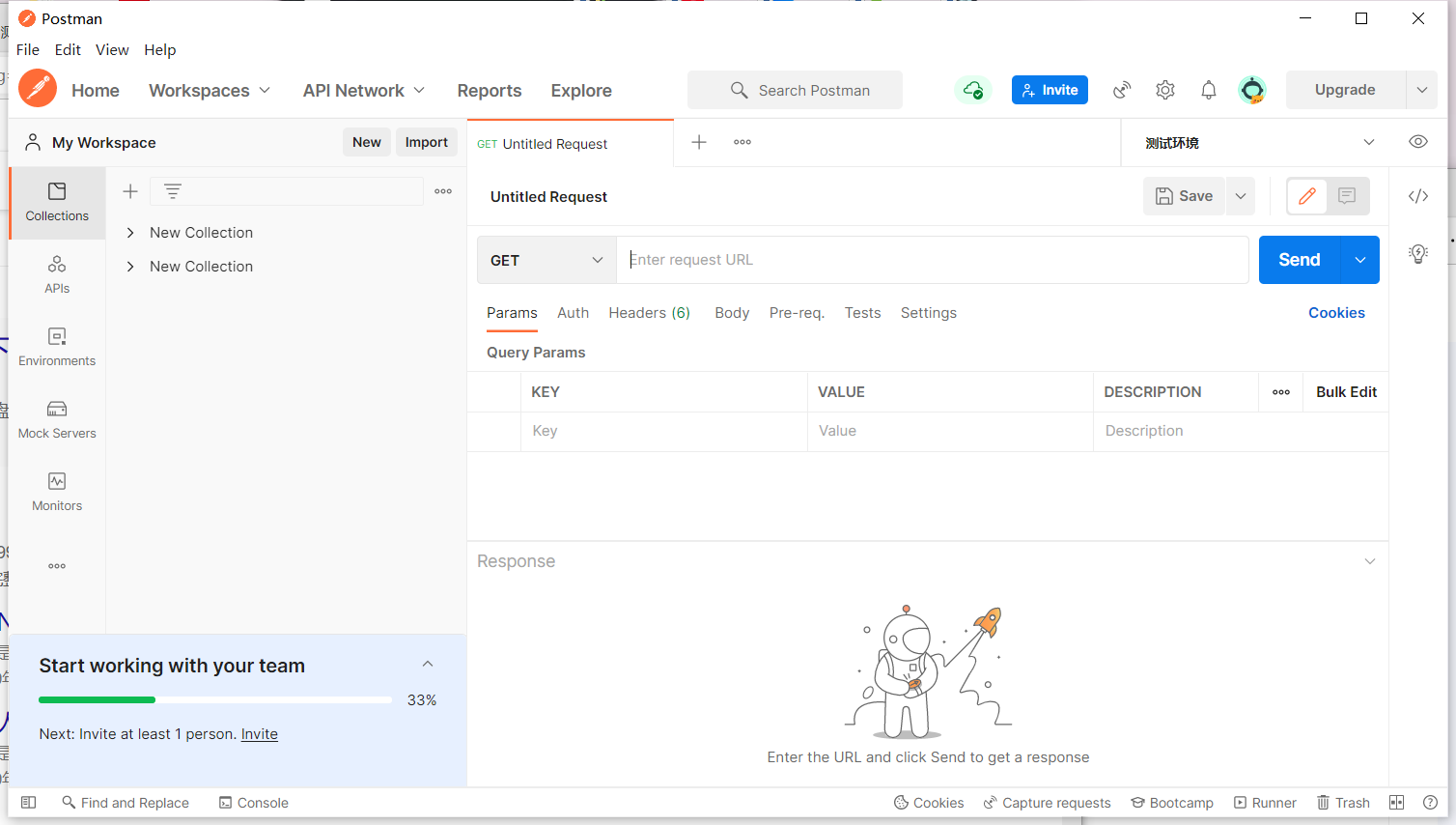Click the Import button
1456x825 pixels.
(427, 142)
